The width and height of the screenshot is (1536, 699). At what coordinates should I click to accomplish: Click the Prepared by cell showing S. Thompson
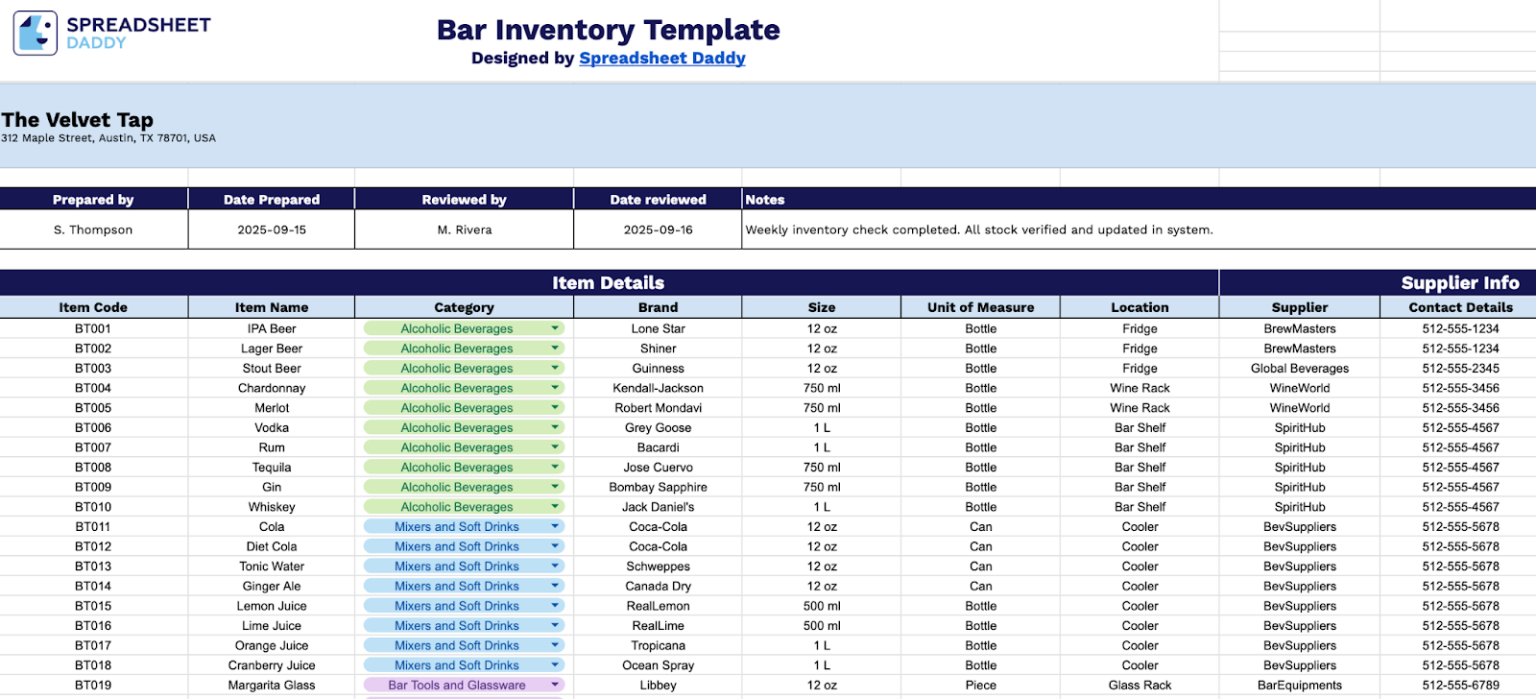pyautogui.click(x=93, y=229)
